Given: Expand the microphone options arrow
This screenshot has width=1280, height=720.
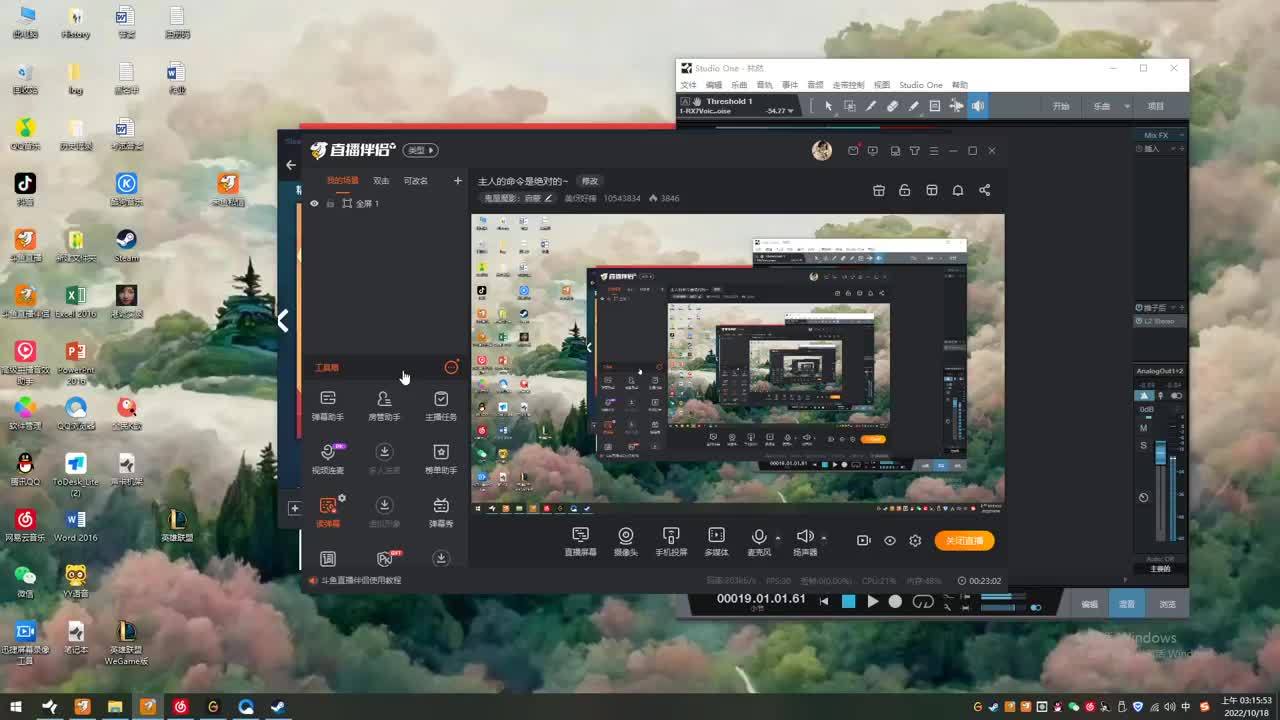Looking at the screenshot, I should [x=778, y=538].
